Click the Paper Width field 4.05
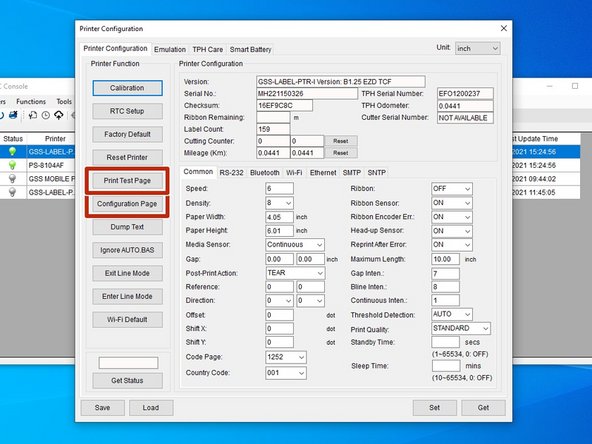Screen dimensions: 592x444 click(279, 217)
